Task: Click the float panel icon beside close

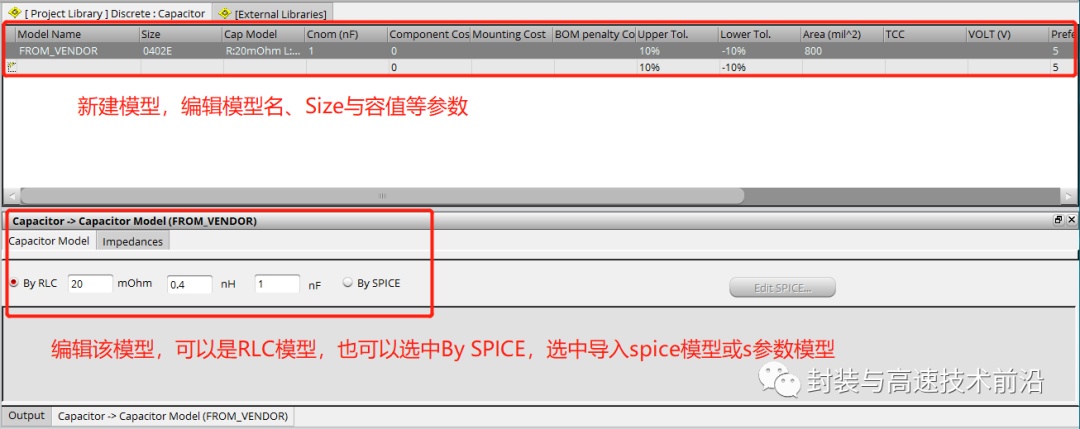Action: point(1059,220)
